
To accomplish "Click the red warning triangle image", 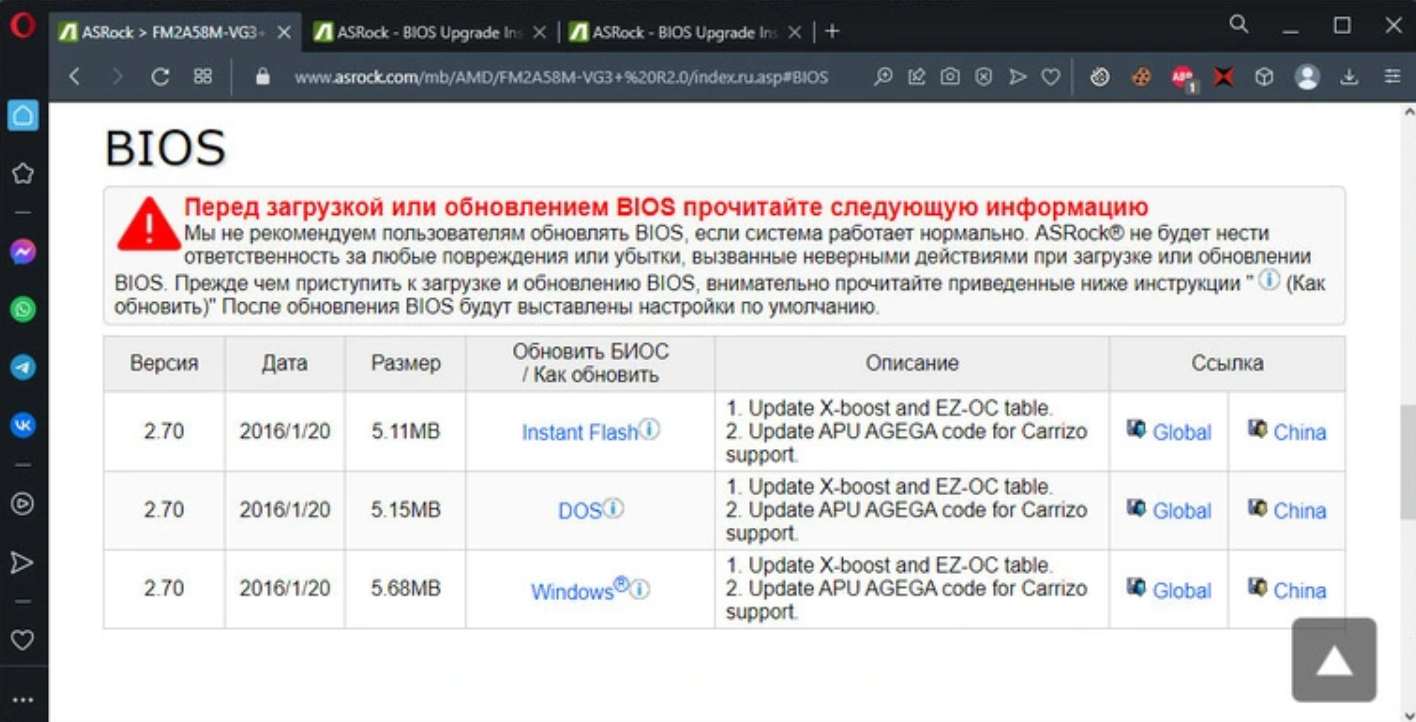I will click(149, 223).
